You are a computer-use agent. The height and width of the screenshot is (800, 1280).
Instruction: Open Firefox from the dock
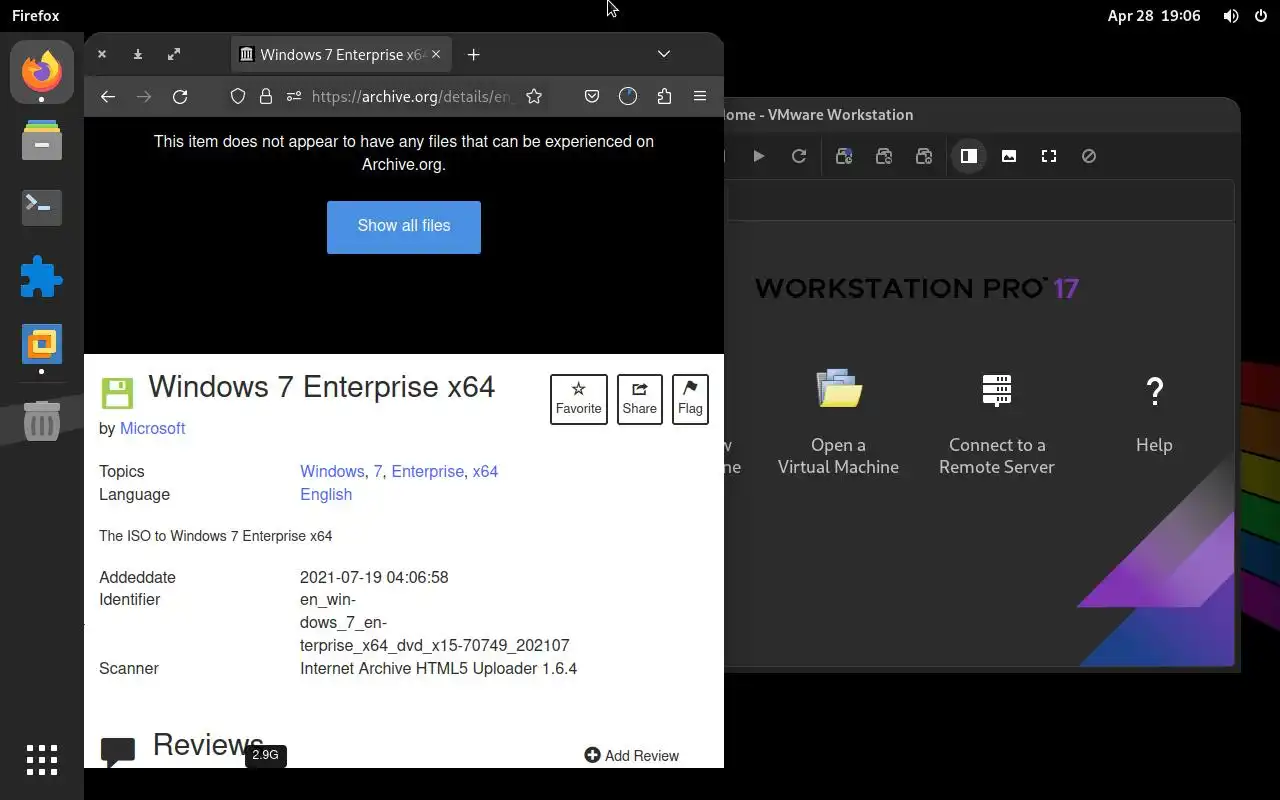tap(42, 72)
